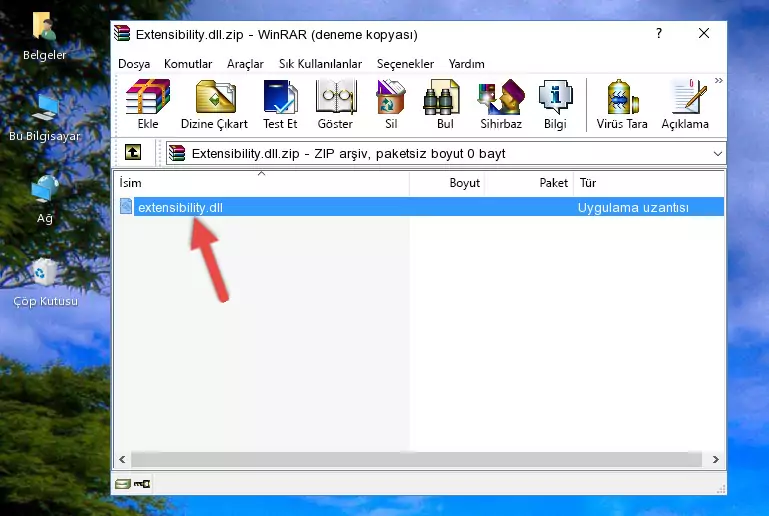The height and width of the screenshot is (516, 769).
Task: Show archive Bilgi information
Action: coord(555,104)
